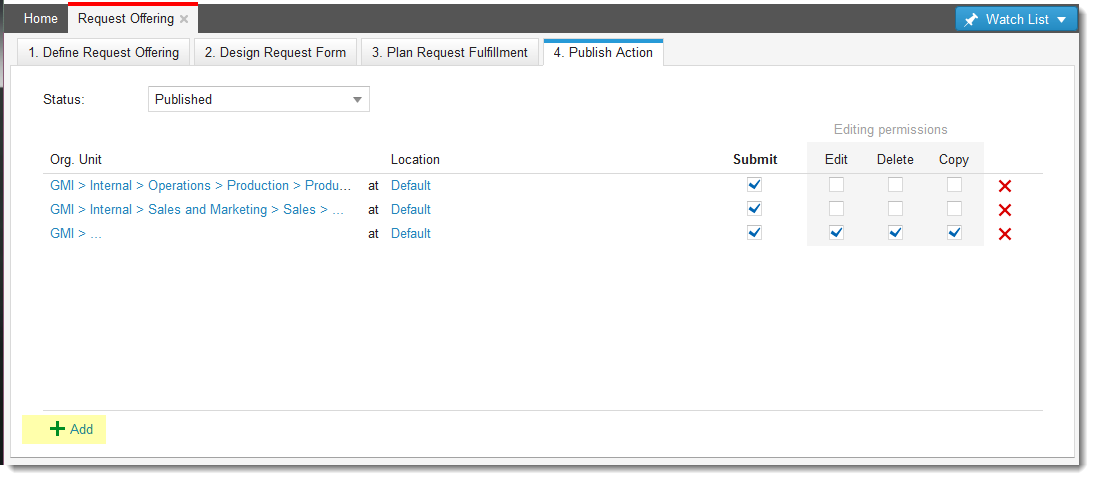The width and height of the screenshot is (1094, 480).
Task: Uncheck Copy for the 'GMI > ...' row
Action: click(954, 232)
